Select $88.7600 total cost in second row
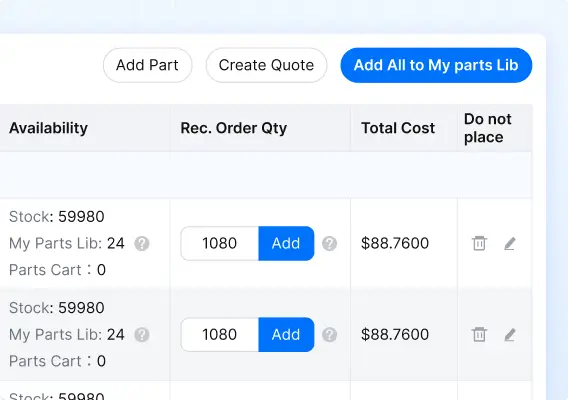The image size is (568, 400). [395, 334]
